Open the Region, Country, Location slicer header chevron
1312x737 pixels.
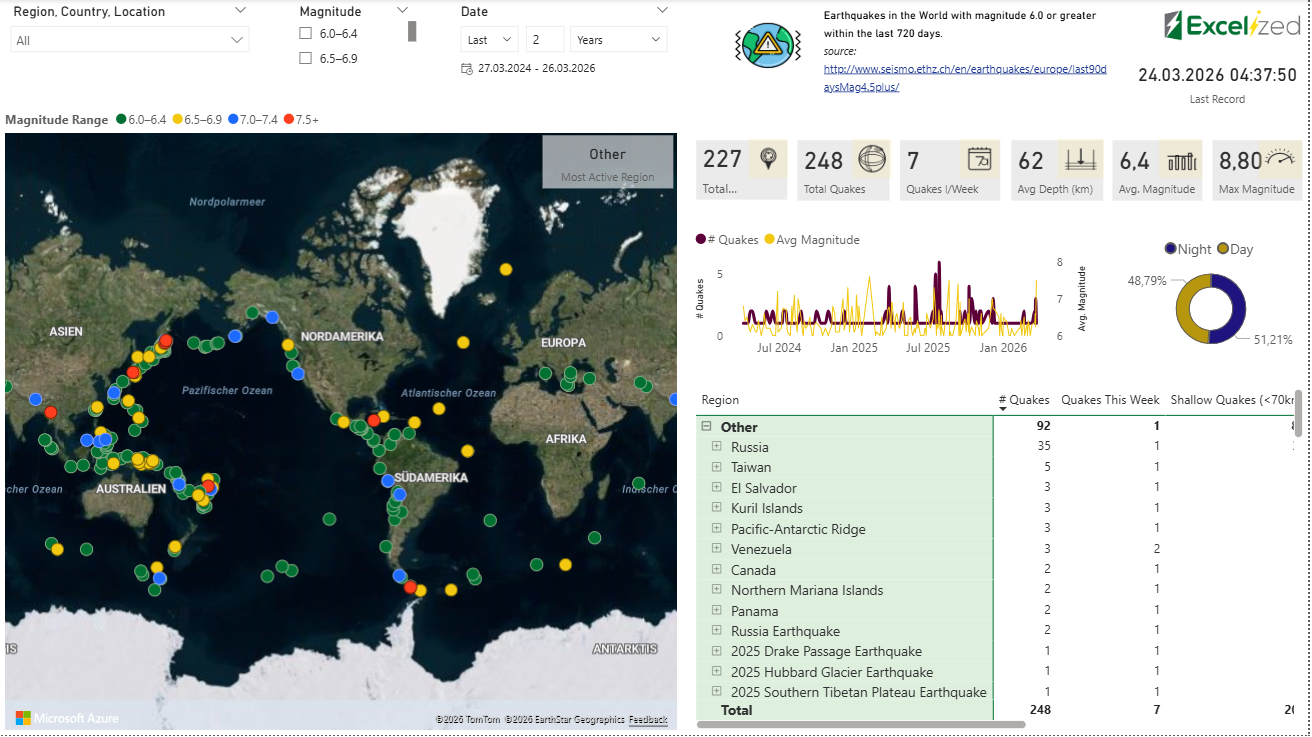pyautogui.click(x=240, y=10)
